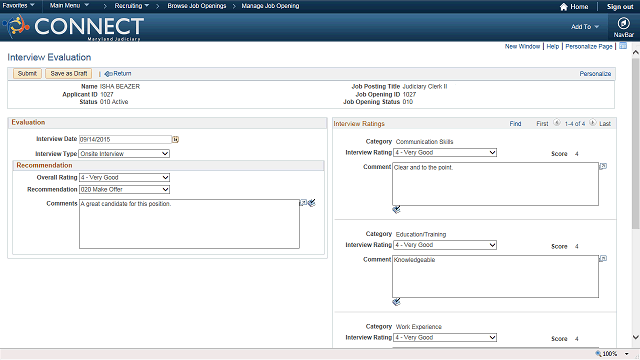
Task: Click First in Interview Ratings navigation
Action: 542,124
